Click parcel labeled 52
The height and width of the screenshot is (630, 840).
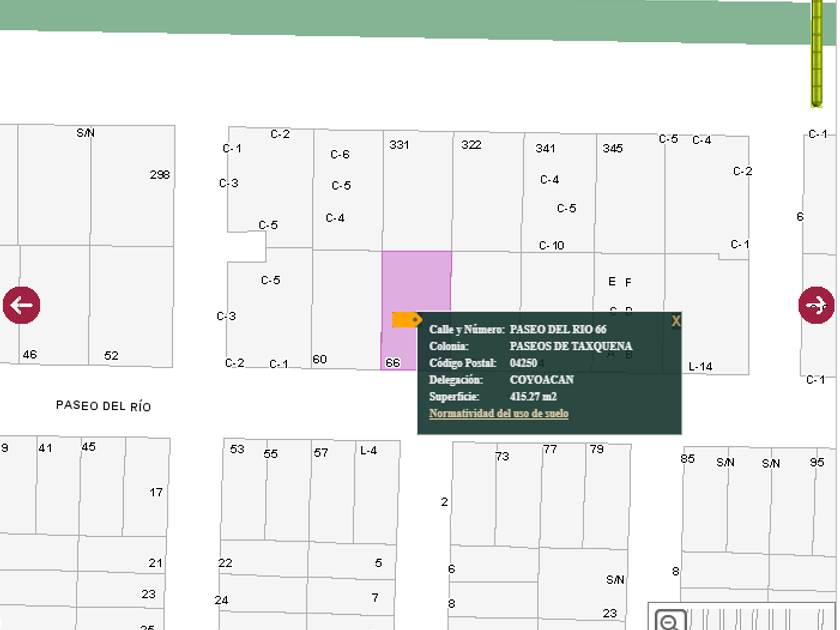coord(111,356)
